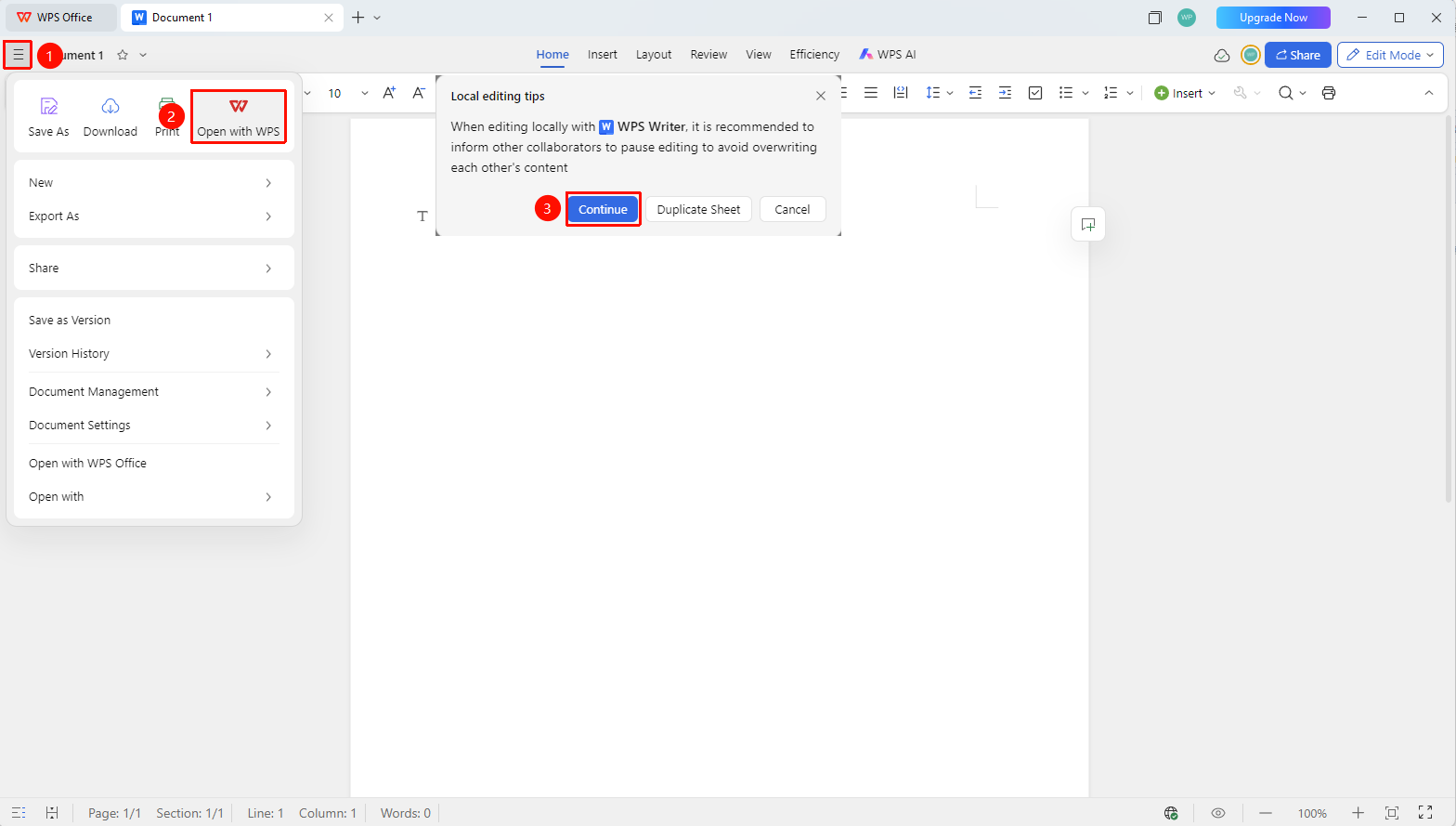The width and height of the screenshot is (1456, 826).
Task: Switch to the Insert tab
Action: tap(602, 55)
